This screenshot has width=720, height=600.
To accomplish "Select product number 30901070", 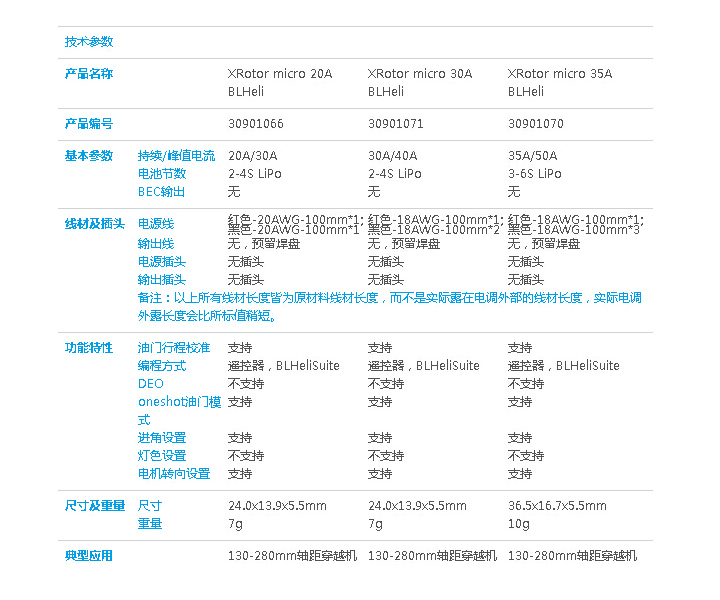I will [x=535, y=124].
